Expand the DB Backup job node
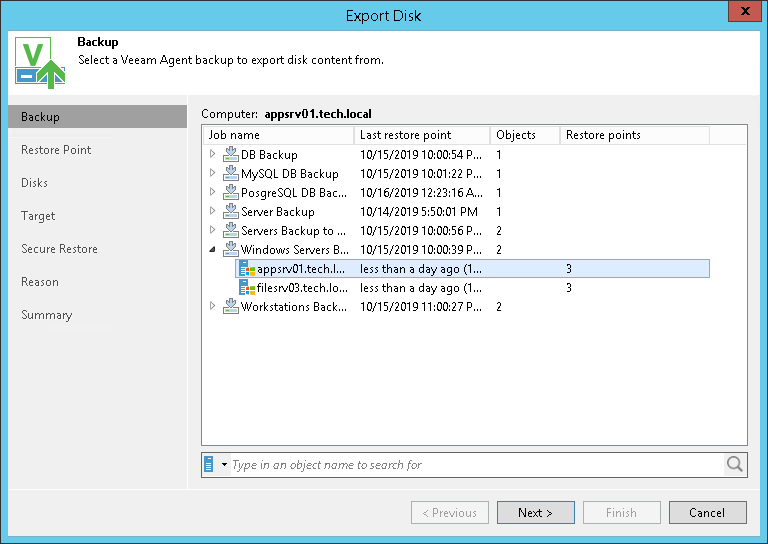This screenshot has width=768, height=544. coord(212,155)
